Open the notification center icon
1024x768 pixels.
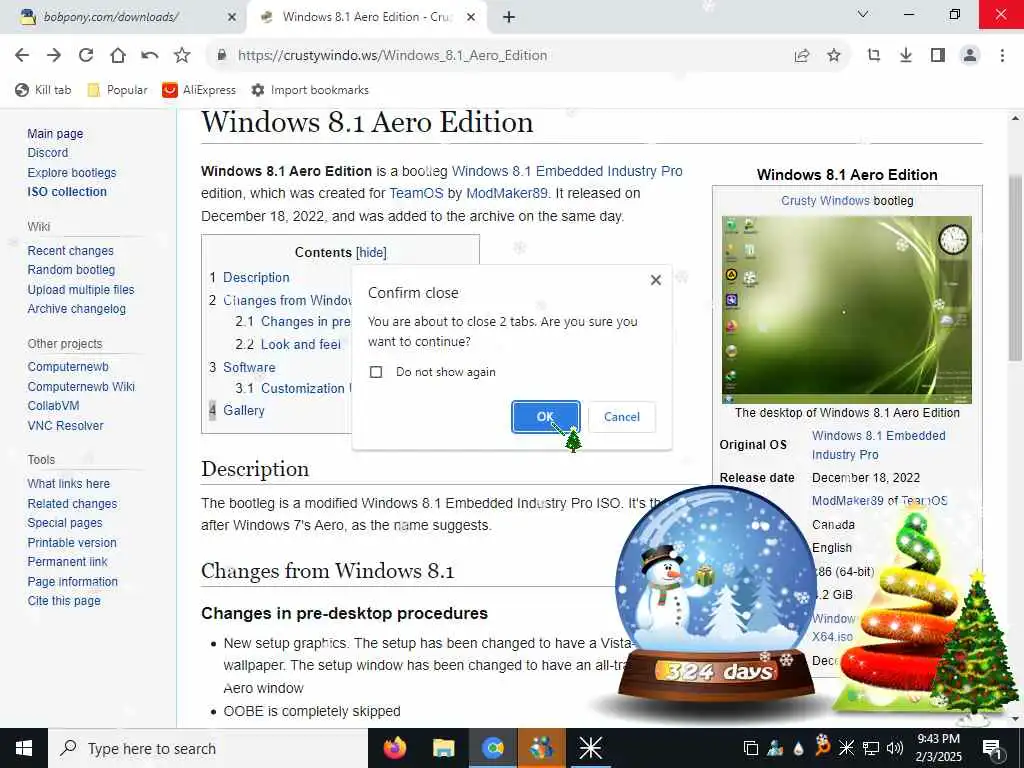[x=992, y=748]
